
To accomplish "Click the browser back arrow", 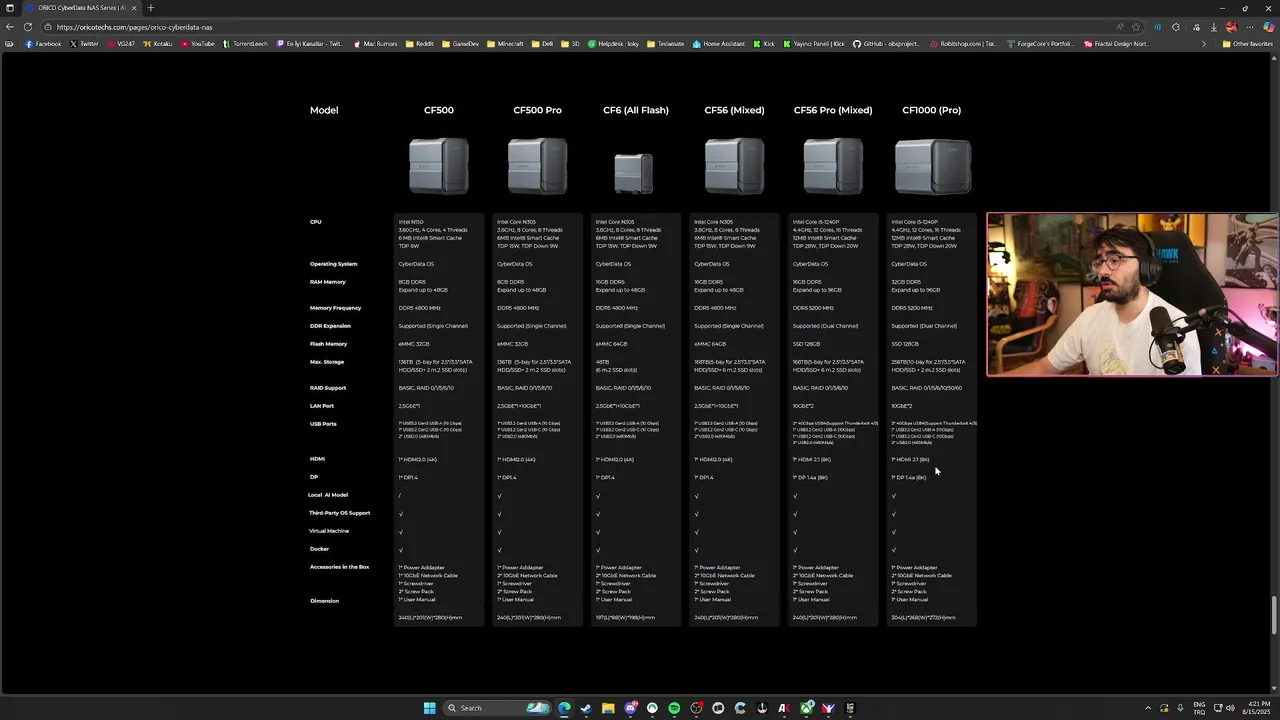I will (x=10, y=27).
